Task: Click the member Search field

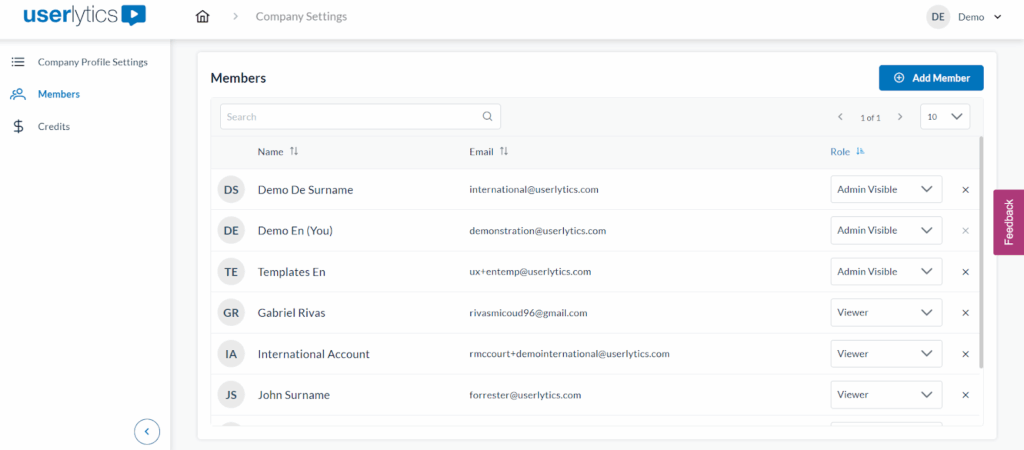Action: pos(350,117)
